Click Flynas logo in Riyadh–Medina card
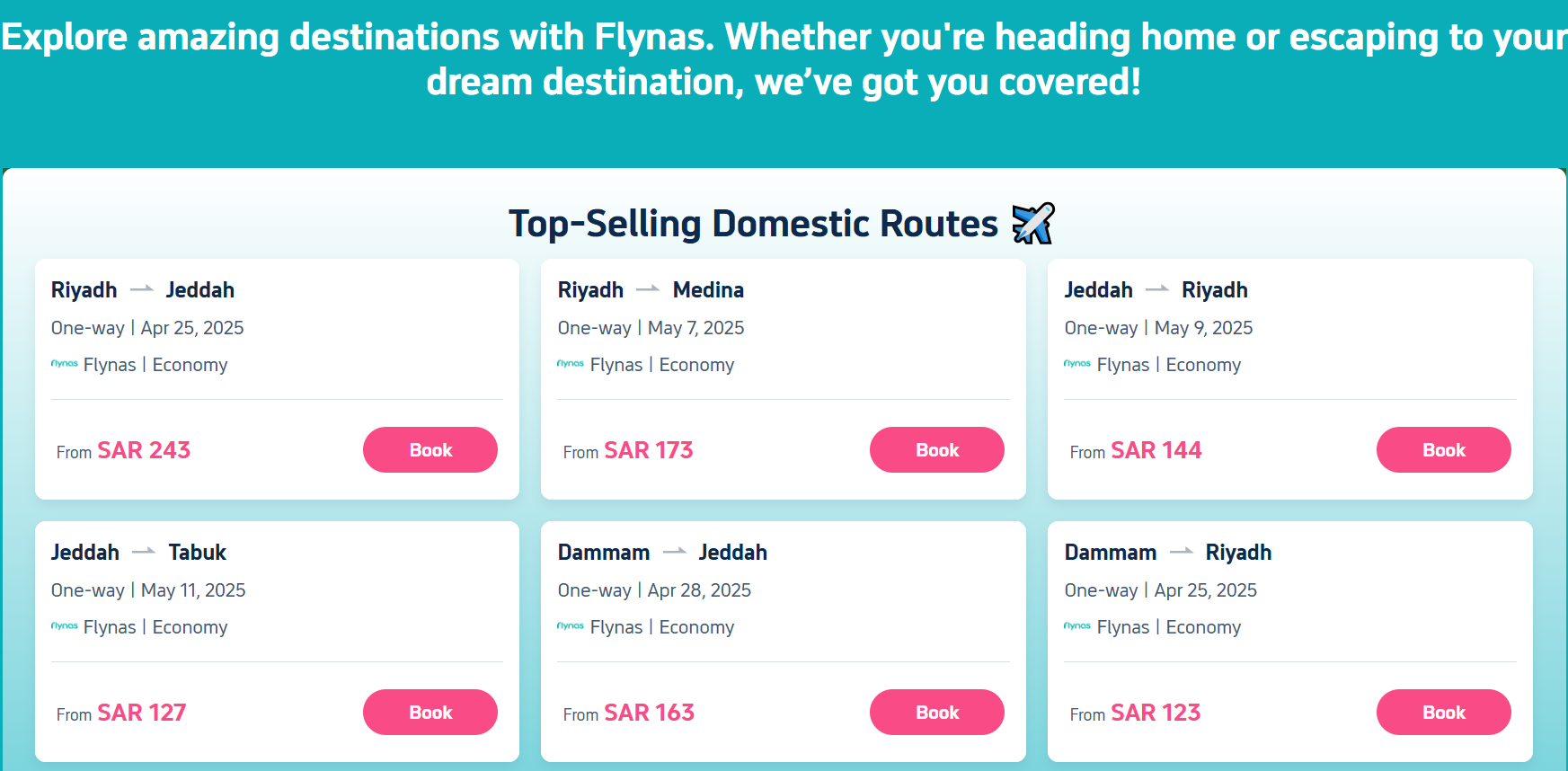This screenshot has height=771, width=1568. coord(571,364)
